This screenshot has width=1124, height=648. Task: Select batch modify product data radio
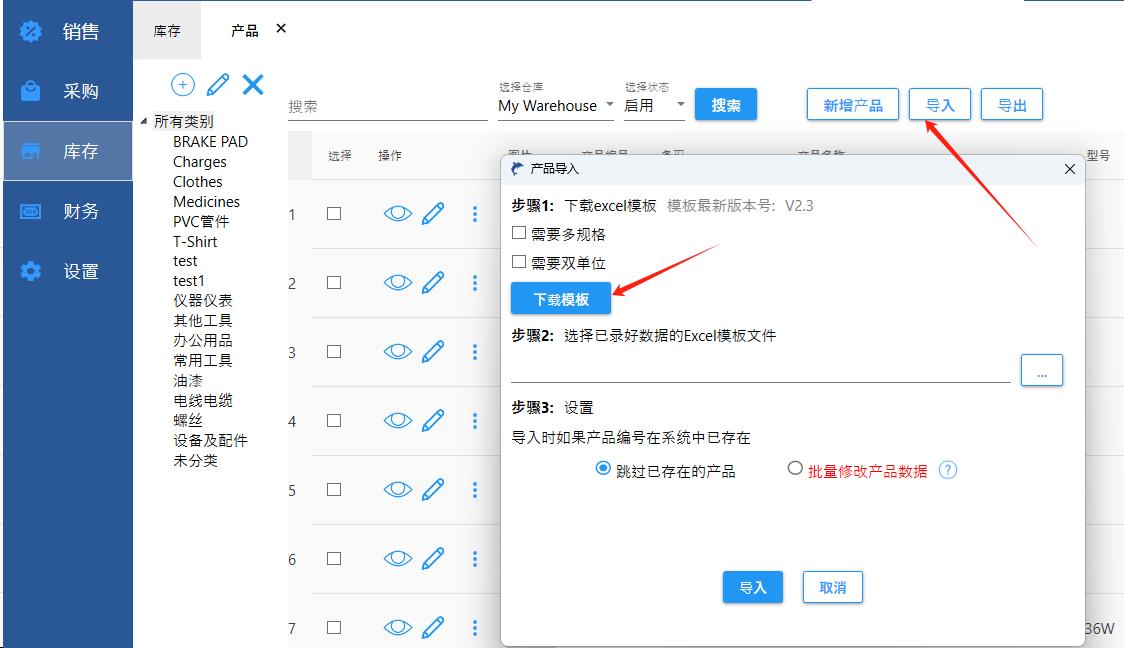pyautogui.click(x=795, y=468)
